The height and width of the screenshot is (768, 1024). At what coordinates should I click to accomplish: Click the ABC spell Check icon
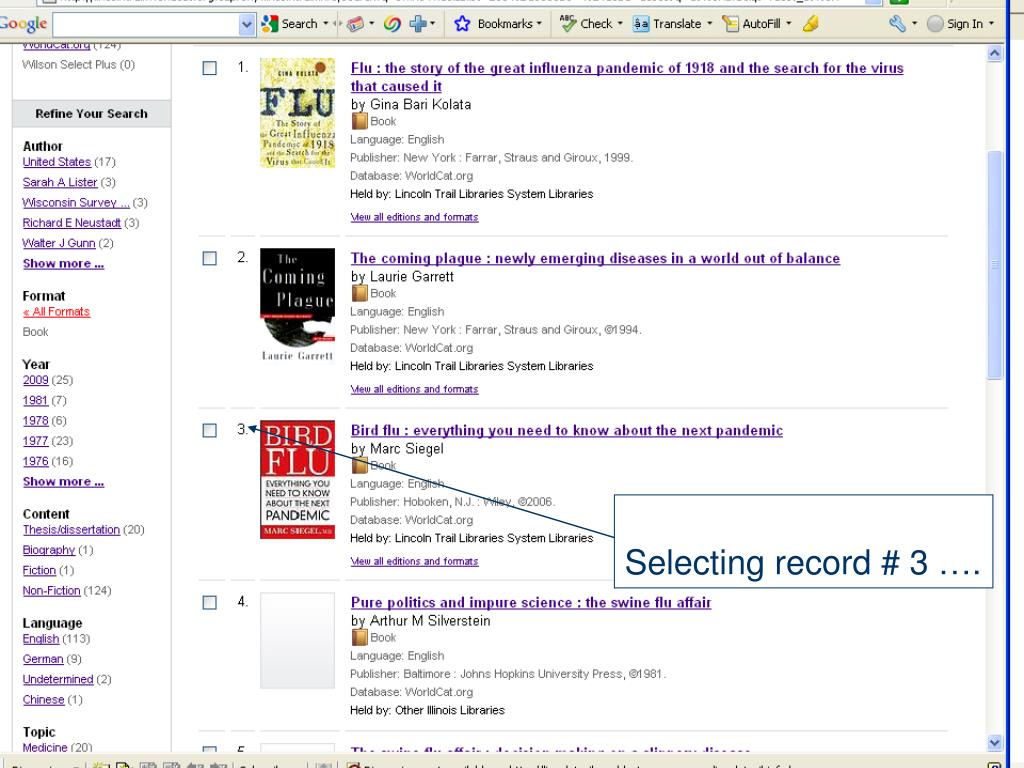click(568, 24)
